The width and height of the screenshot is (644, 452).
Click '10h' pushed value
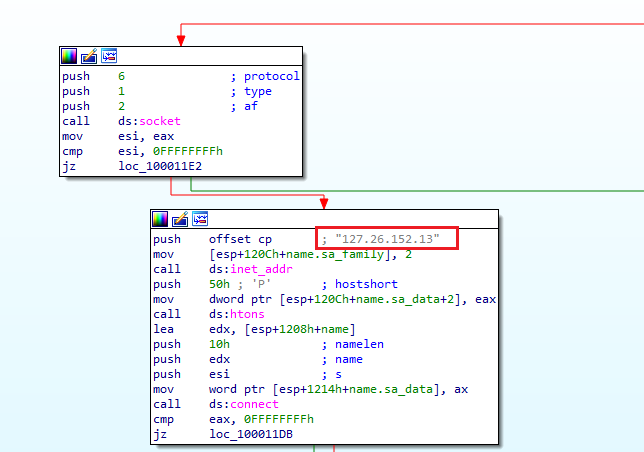[x=219, y=344]
